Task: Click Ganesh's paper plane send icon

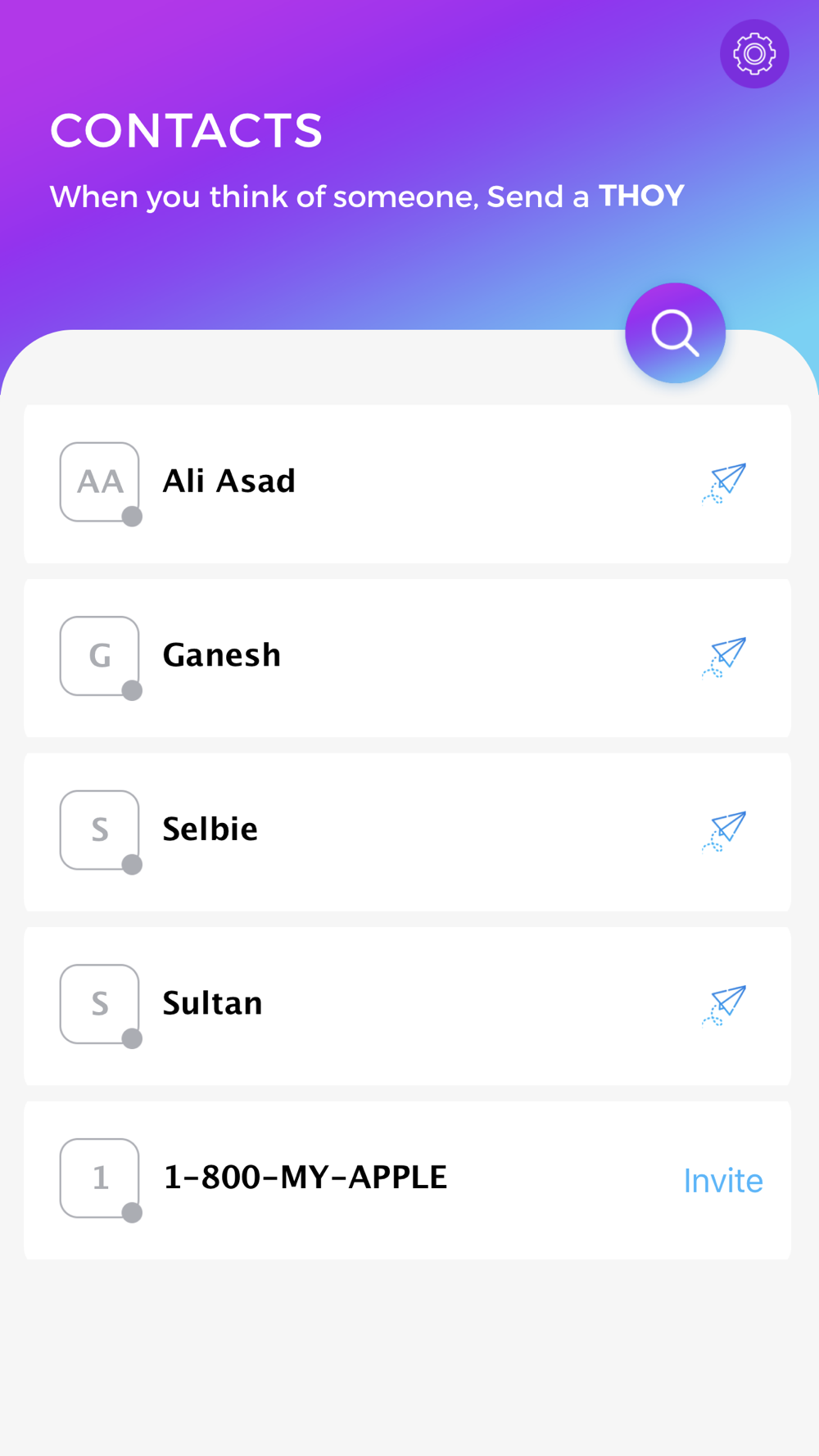Action: click(724, 657)
